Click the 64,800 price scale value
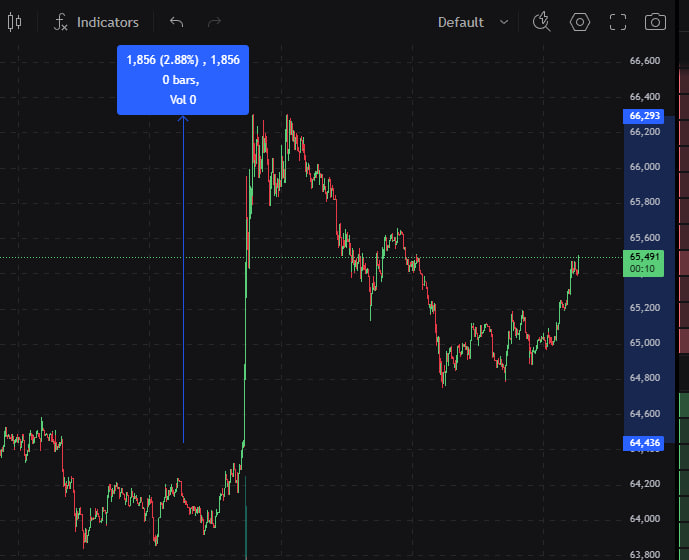689x560 pixels. (645, 378)
